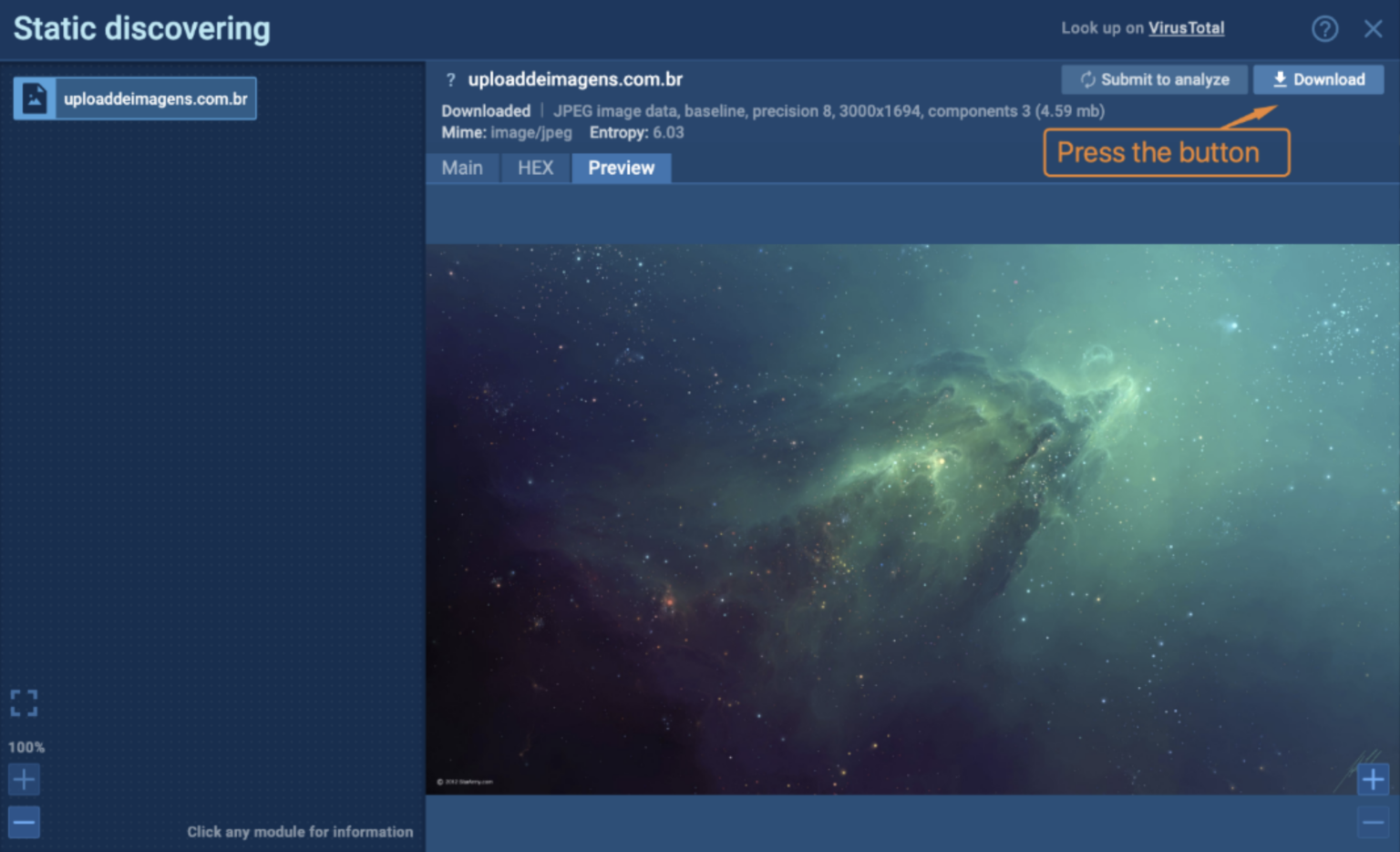This screenshot has width=1400, height=852.
Task: Open the help question mark icon
Action: (1324, 29)
